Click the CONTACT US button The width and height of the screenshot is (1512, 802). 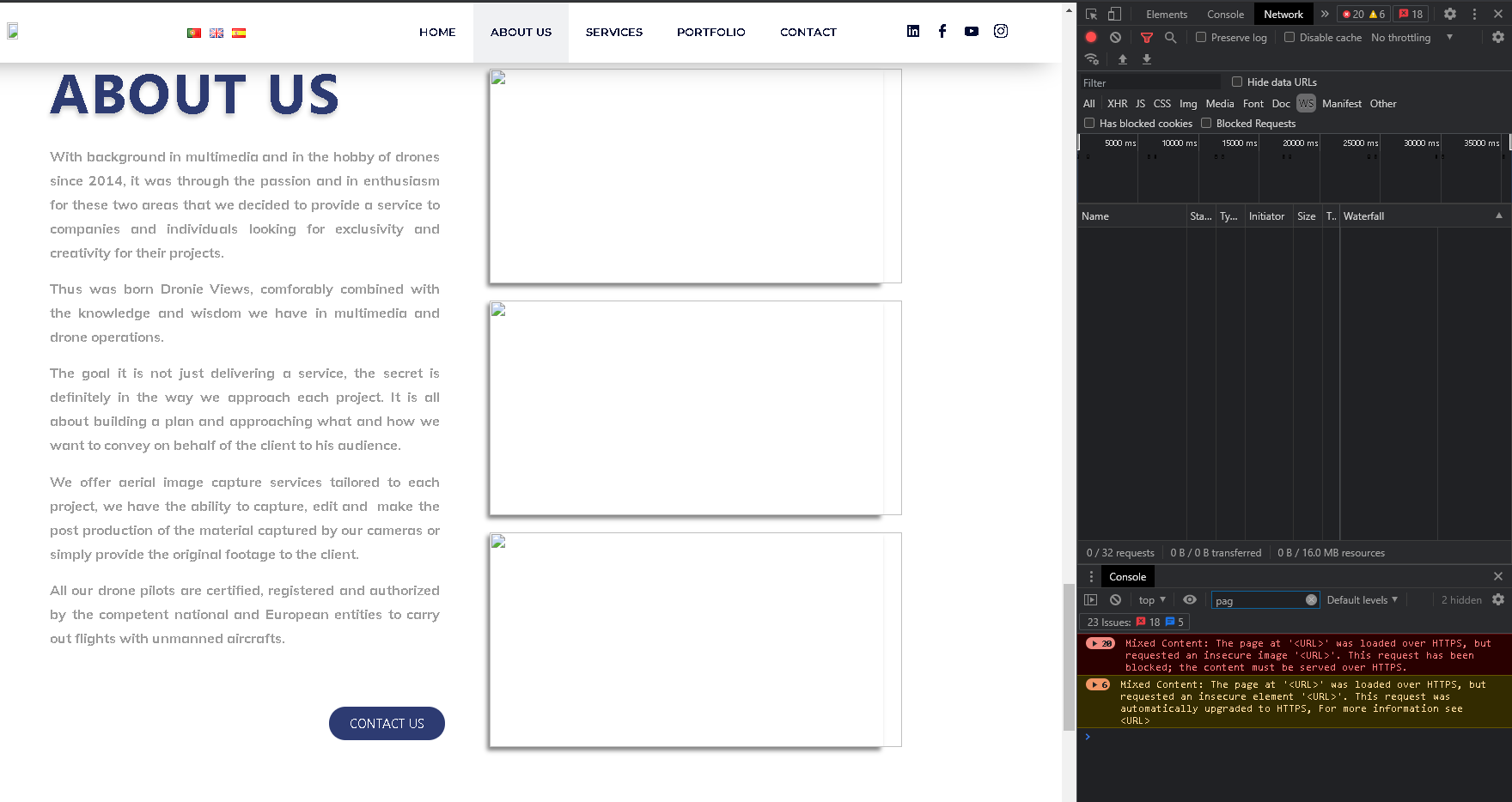387,723
